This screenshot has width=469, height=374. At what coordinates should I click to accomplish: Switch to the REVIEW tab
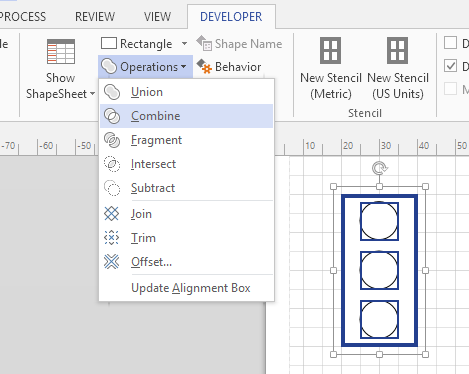pyautogui.click(x=95, y=17)
